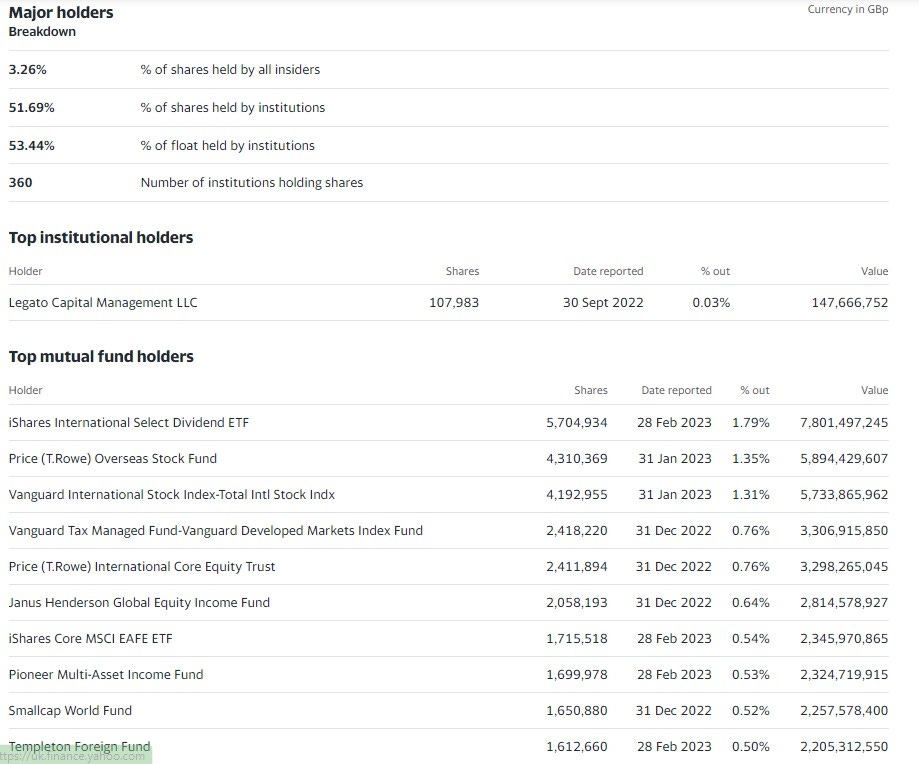Click the Top mutual fund holders heading

click(101, 356)
